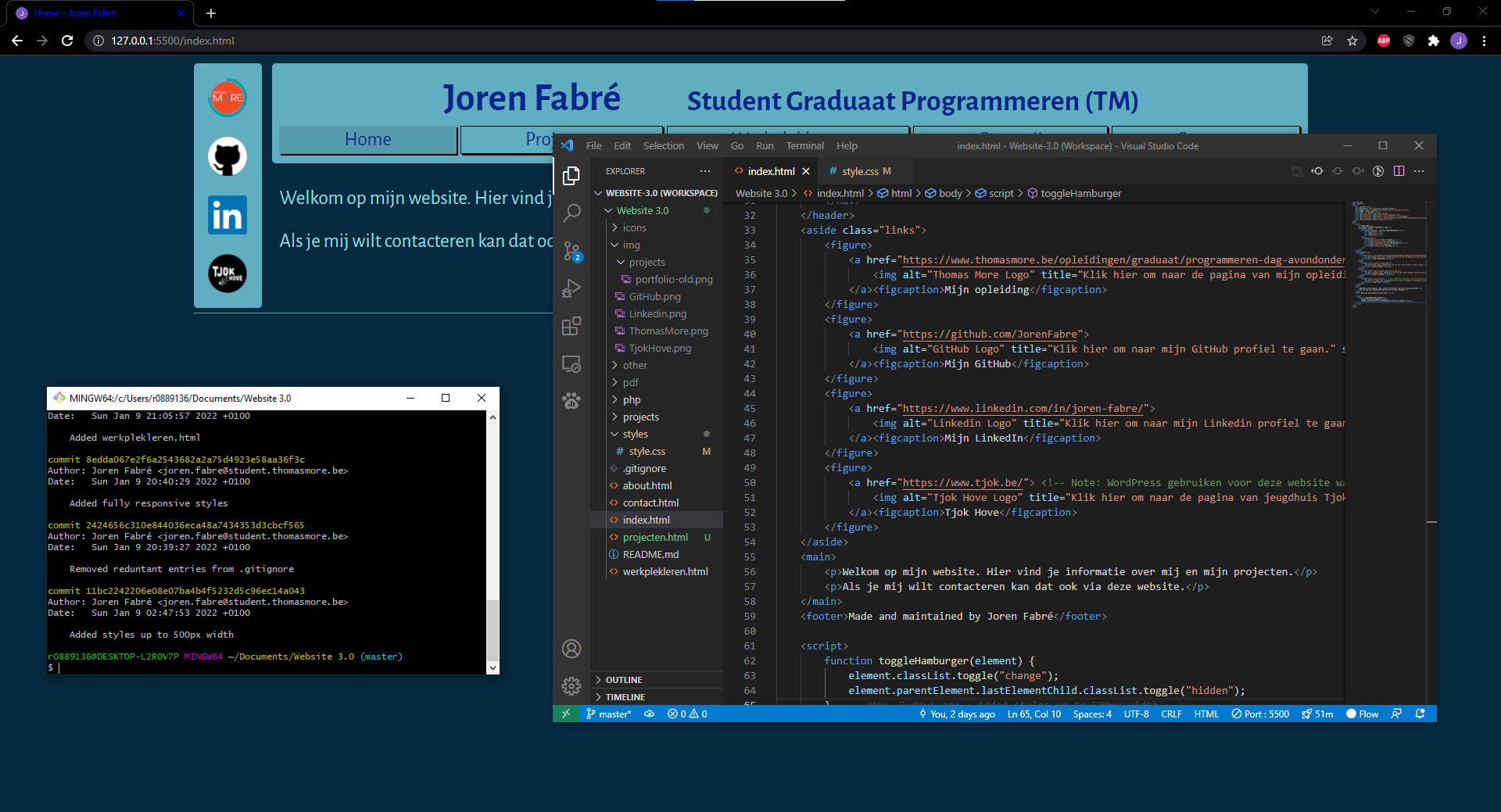
Task: Open Chrome three-dot menu
Action: click(1484, 41)
